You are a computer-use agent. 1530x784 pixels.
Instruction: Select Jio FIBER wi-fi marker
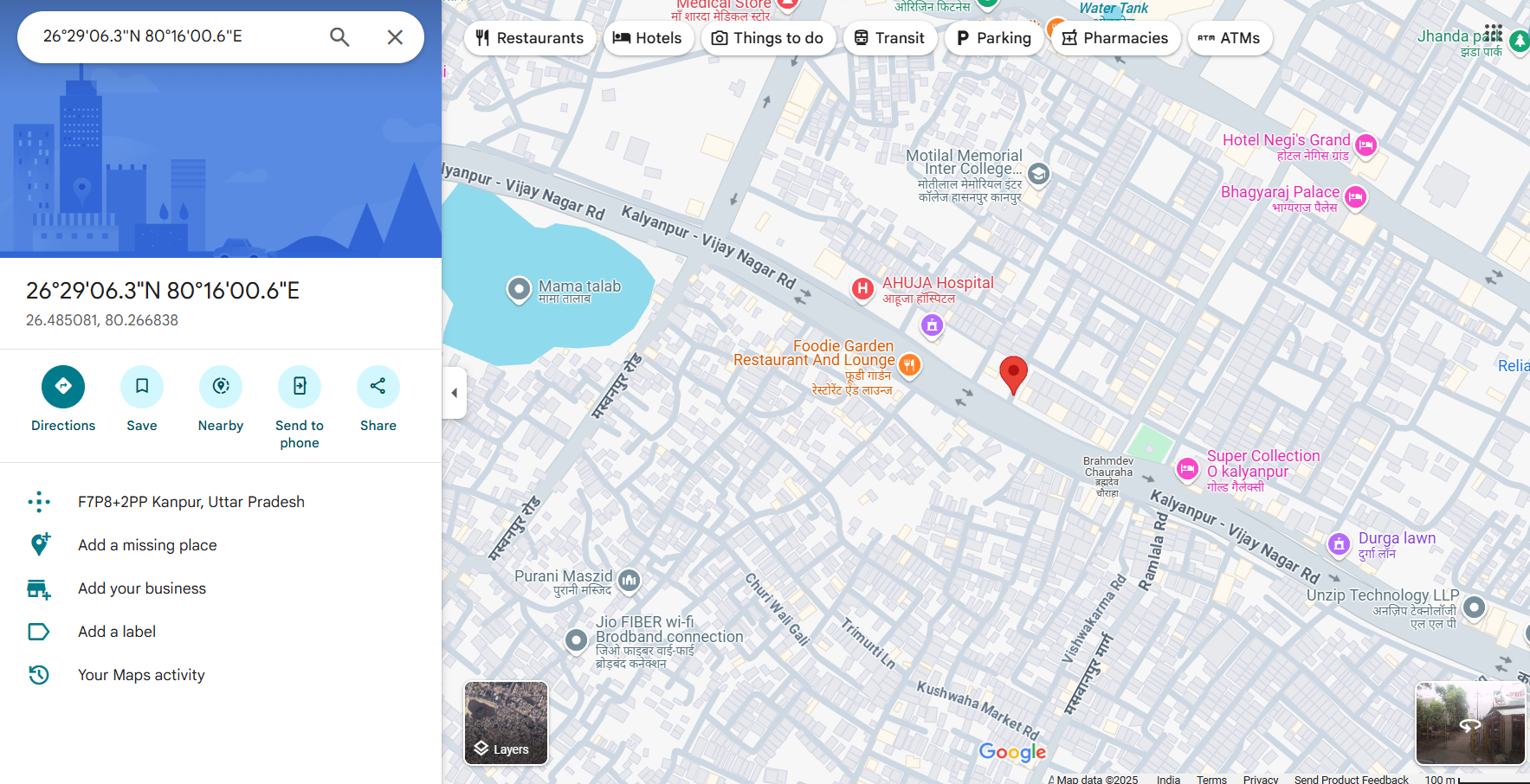pyautogui.click(x=577, y=640)
